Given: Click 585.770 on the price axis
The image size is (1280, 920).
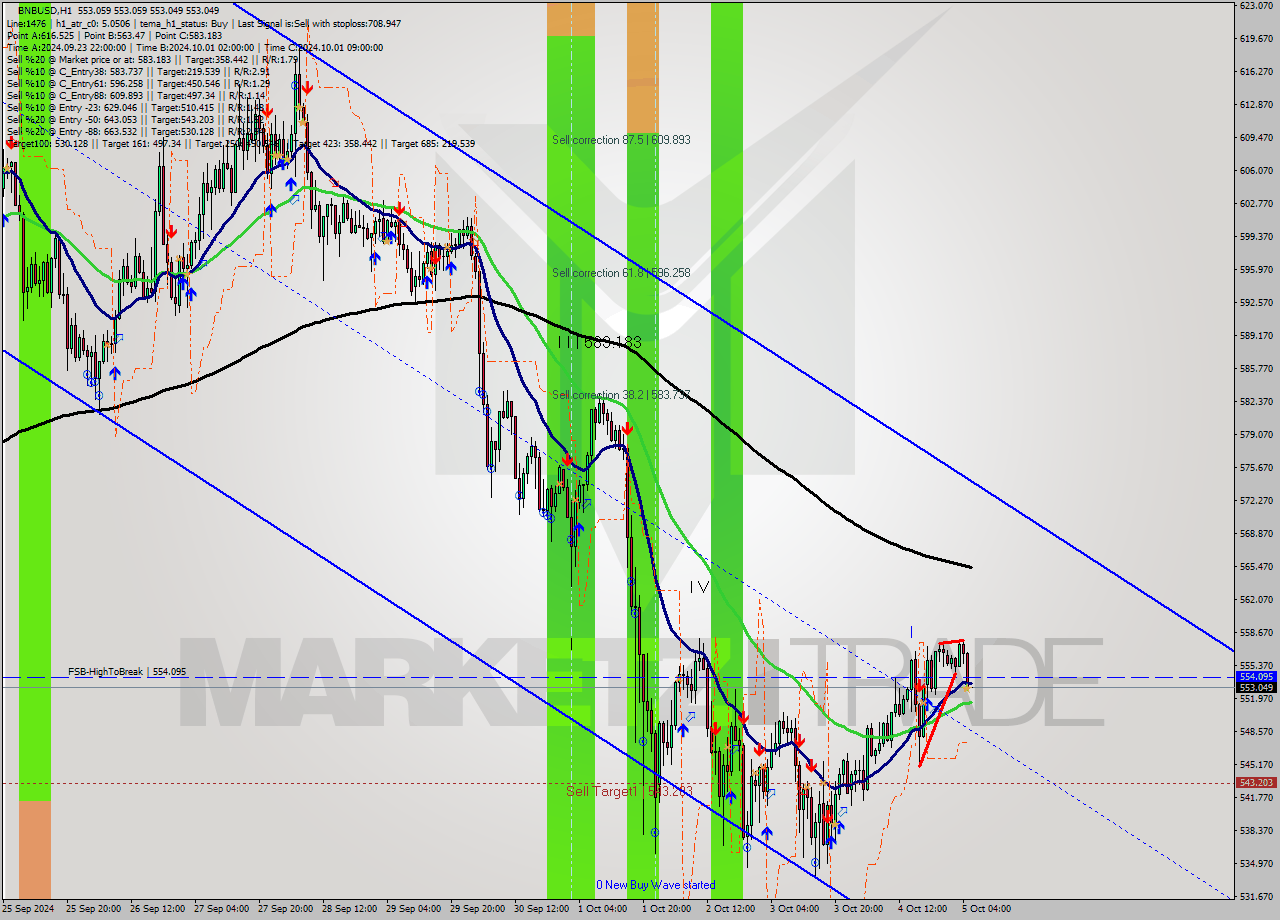Looking at the screenshot, I should pyautogui.click(x=1256, y=369).
